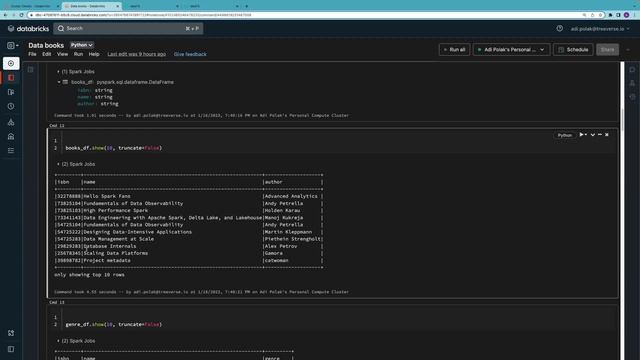Screen dimensions: 640x360
Task: Click the Python language label on cell
Action: 564,135
